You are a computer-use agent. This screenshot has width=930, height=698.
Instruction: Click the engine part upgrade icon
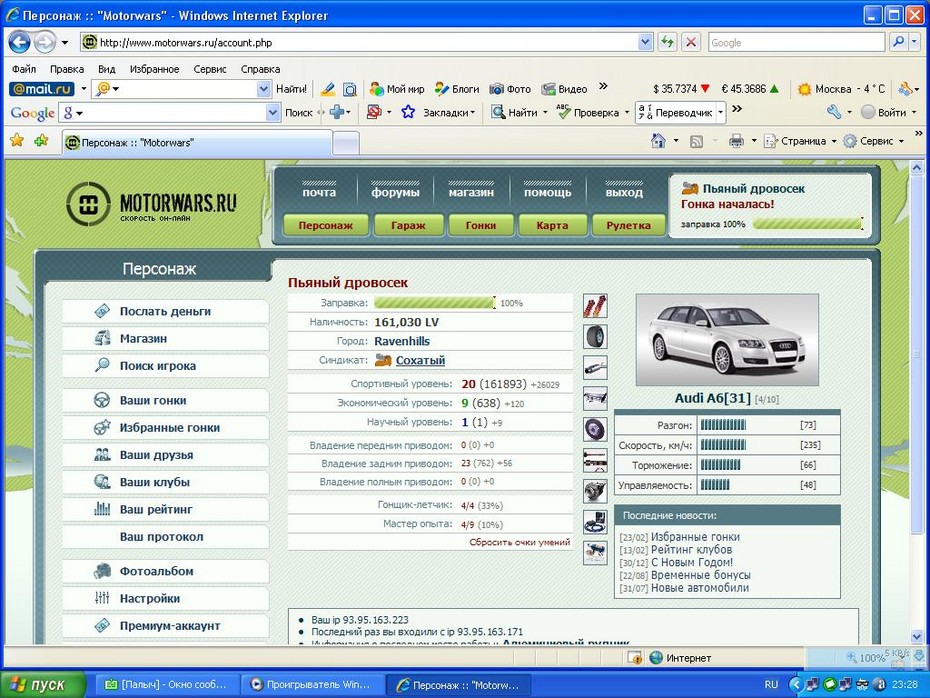click(x=595, y=490)
